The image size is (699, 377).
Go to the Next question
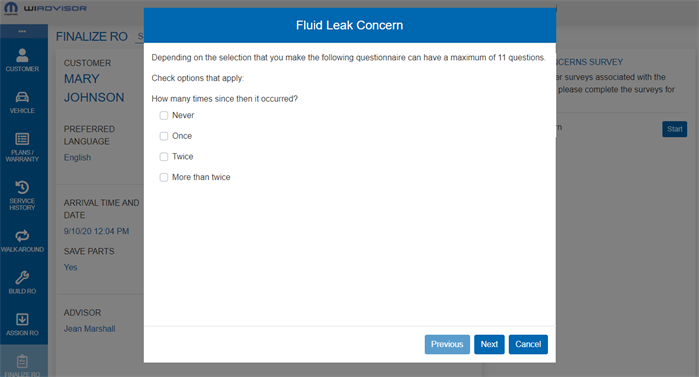click(489, 344)
